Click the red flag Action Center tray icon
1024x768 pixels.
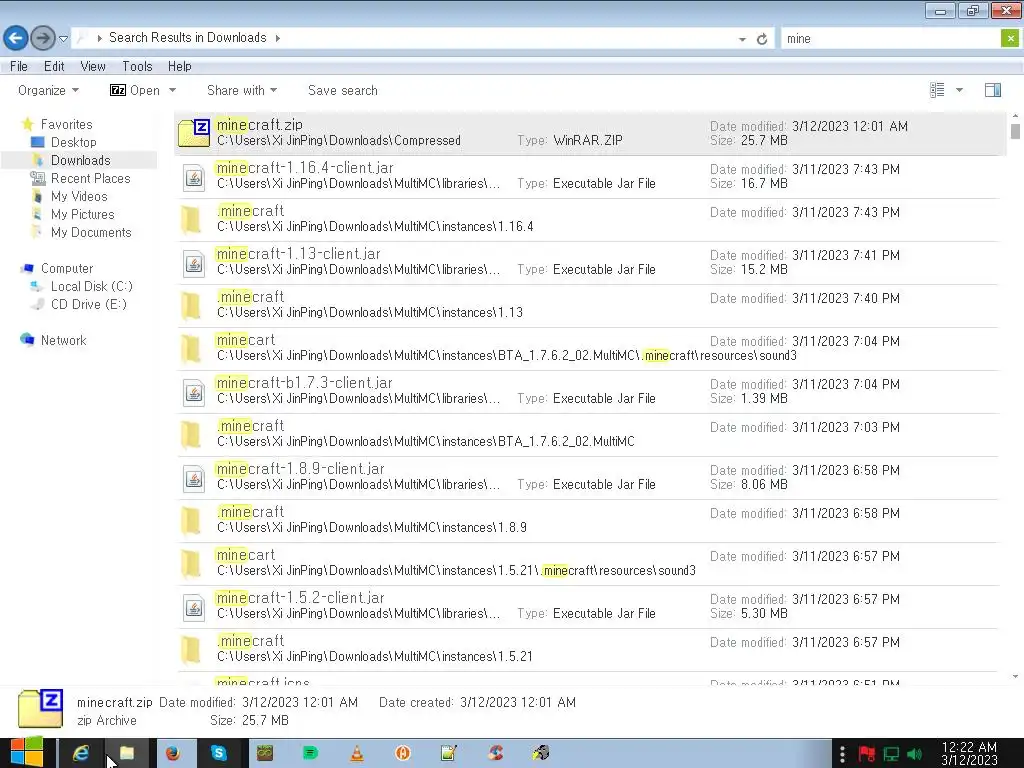tap(867, 754)
